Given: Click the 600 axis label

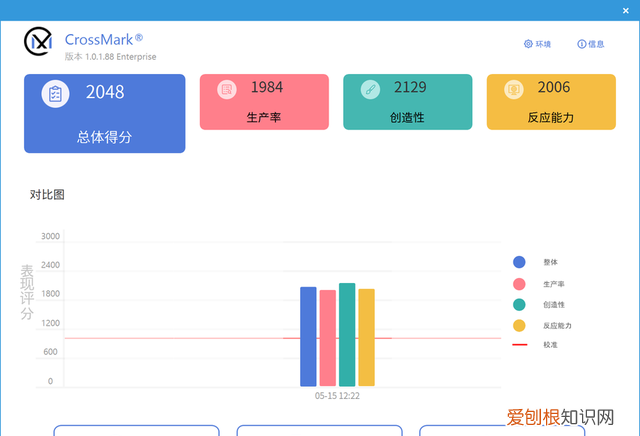Looking at the screenshot, I should click(50, 351).
